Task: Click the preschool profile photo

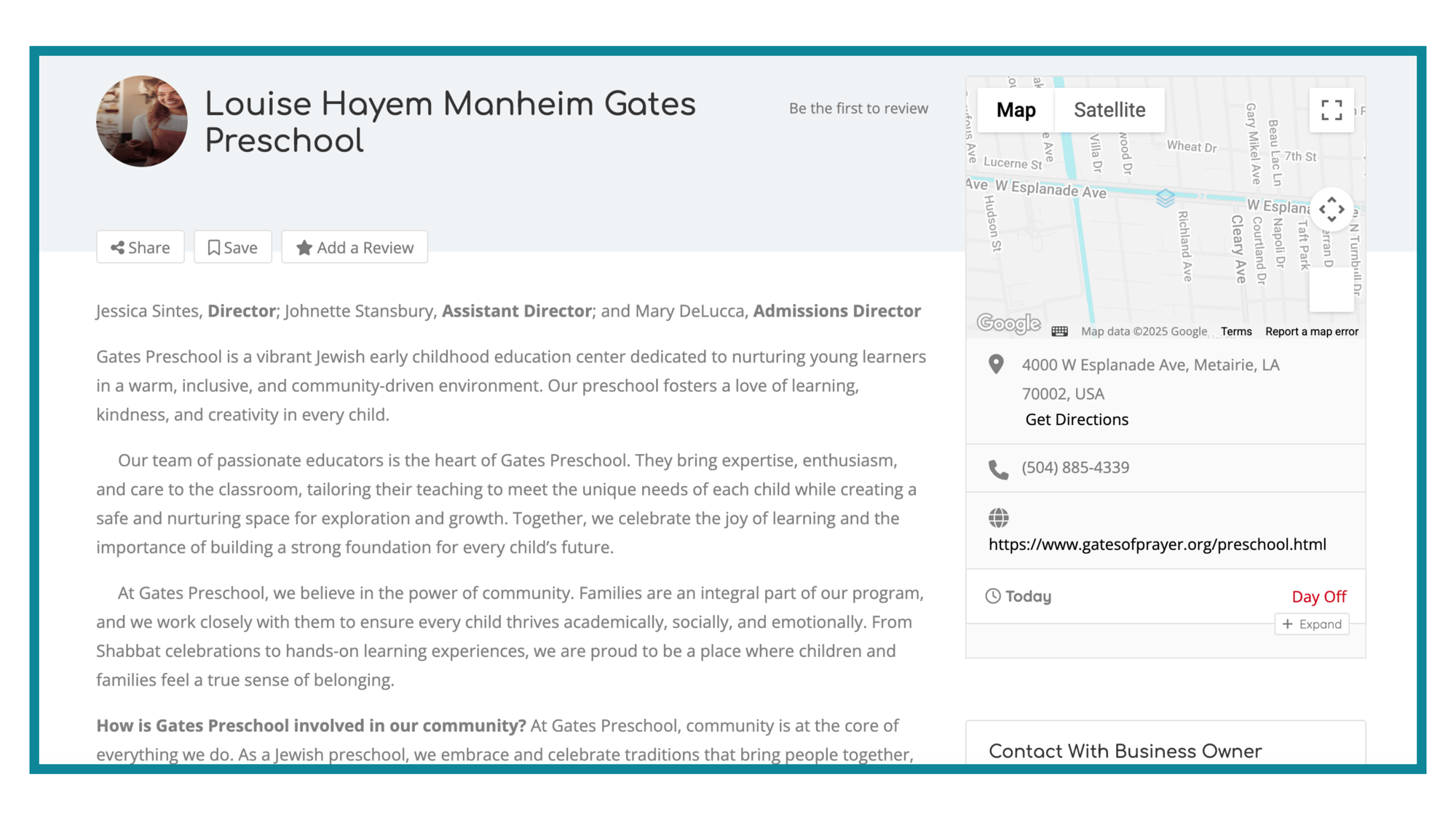Action: tap(142, 122)
